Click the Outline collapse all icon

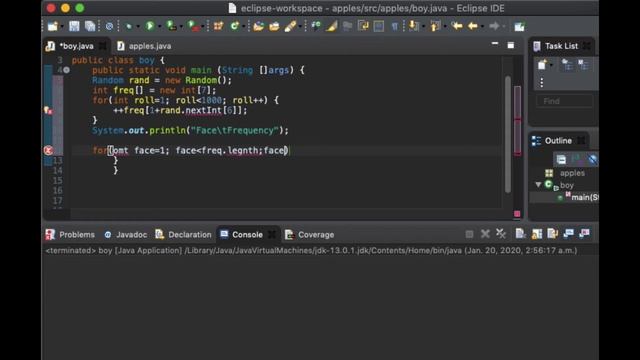[x=561, y=160]
